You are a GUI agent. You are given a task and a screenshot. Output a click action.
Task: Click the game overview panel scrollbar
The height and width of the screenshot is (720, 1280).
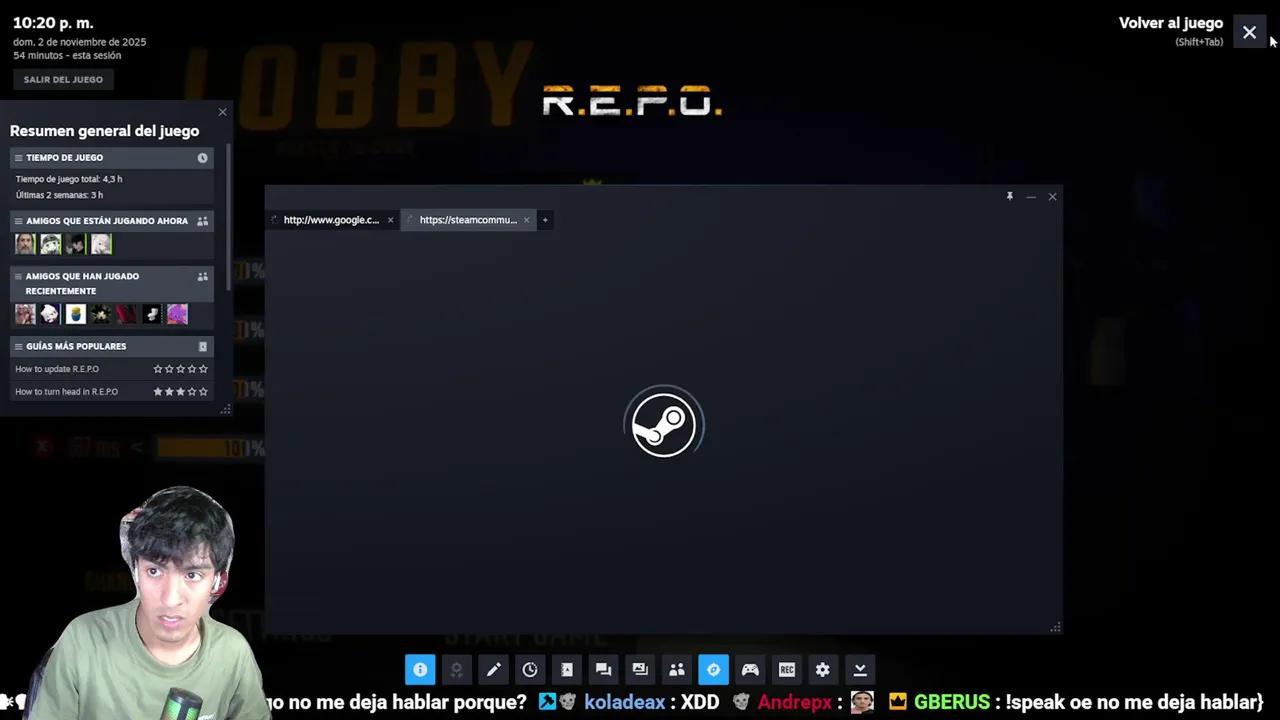(229, 217)
